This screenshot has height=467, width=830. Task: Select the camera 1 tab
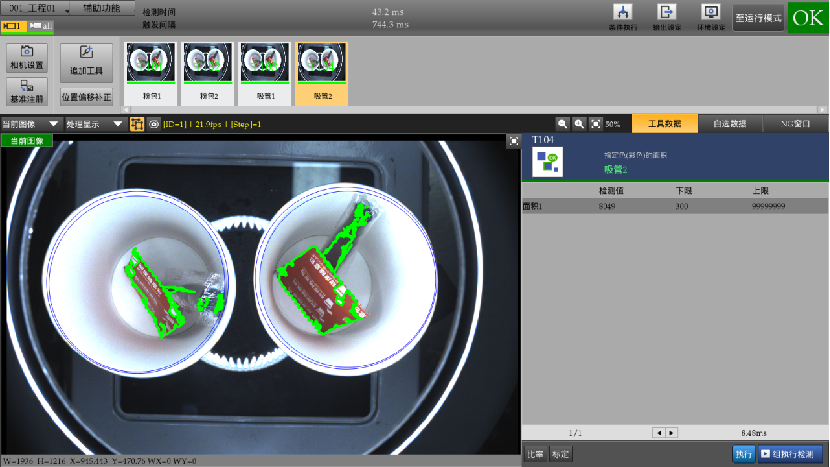(13, 26)
